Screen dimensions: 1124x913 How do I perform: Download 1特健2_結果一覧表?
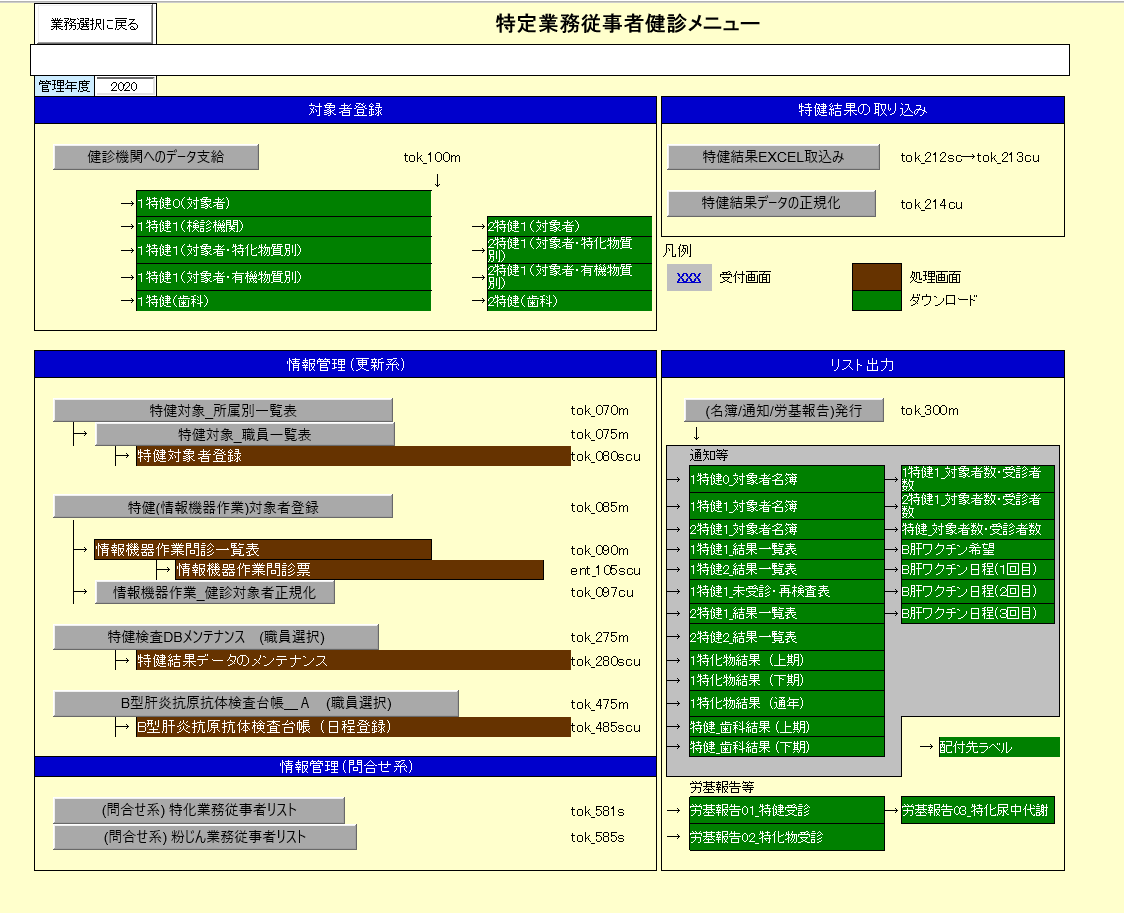point(786,570)
